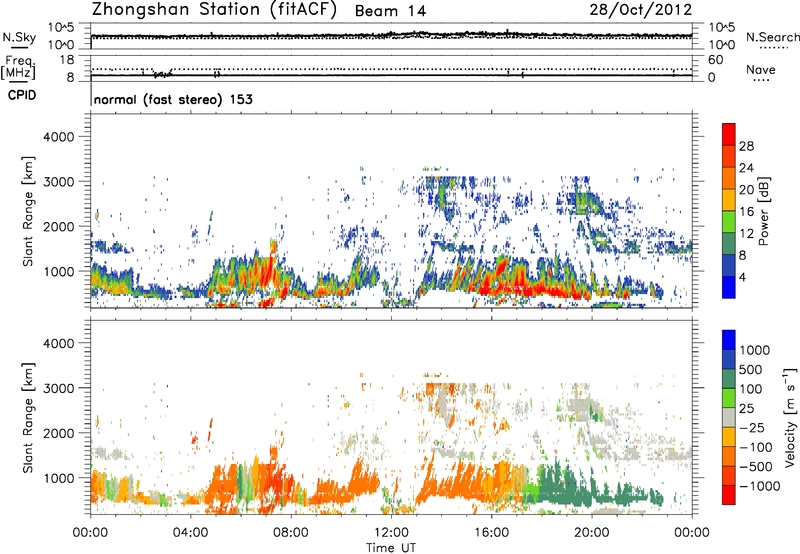The width and height of the screenshot is (800, 554).
Task: Pick the red top segment of power colorbar
Action: pyautogui.click(x=729, y=135)
